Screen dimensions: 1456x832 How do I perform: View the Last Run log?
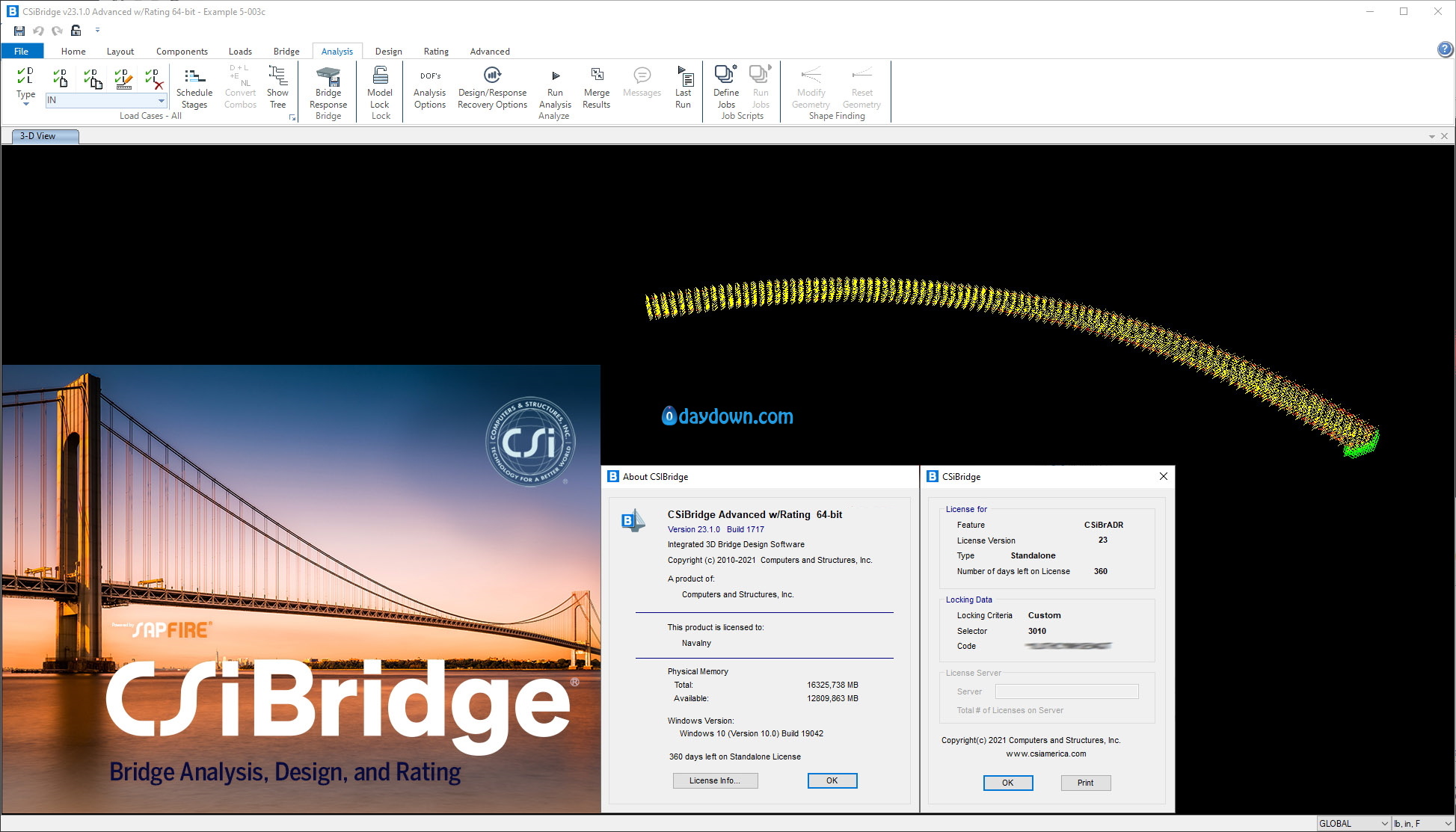coord(683,87)
